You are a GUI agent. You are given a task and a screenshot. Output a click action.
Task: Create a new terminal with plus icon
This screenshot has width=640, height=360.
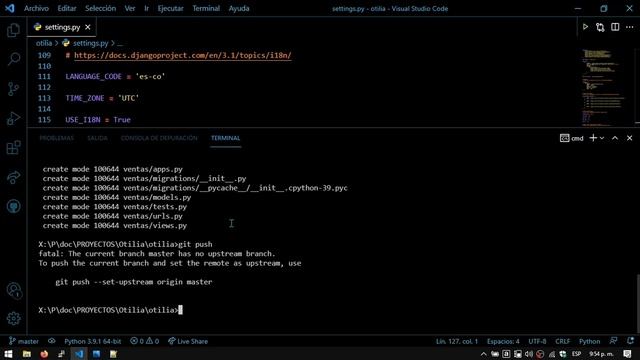pyautogui.click(x=593, y=138)
